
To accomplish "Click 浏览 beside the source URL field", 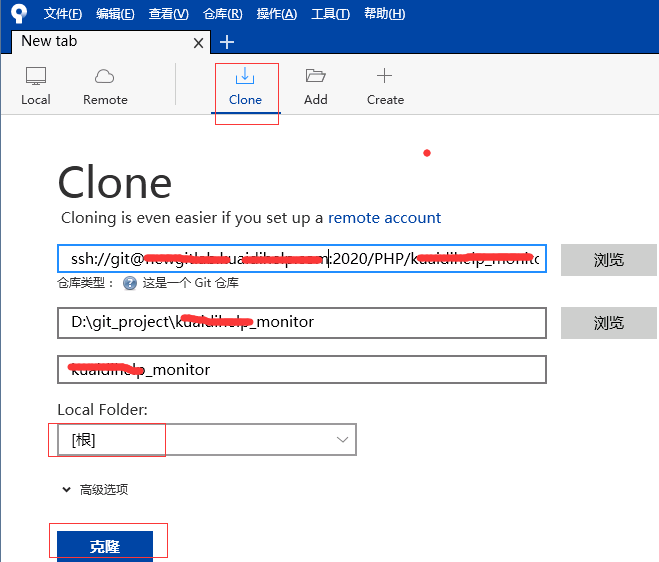I will click(x=609, y=260).
